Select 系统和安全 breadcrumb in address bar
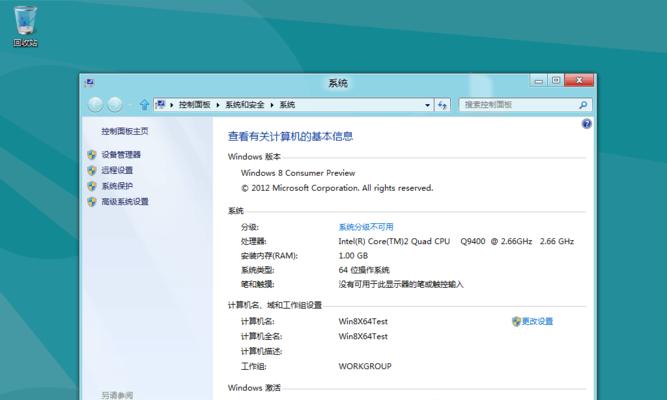667x400 pixels. coord(245,105)
